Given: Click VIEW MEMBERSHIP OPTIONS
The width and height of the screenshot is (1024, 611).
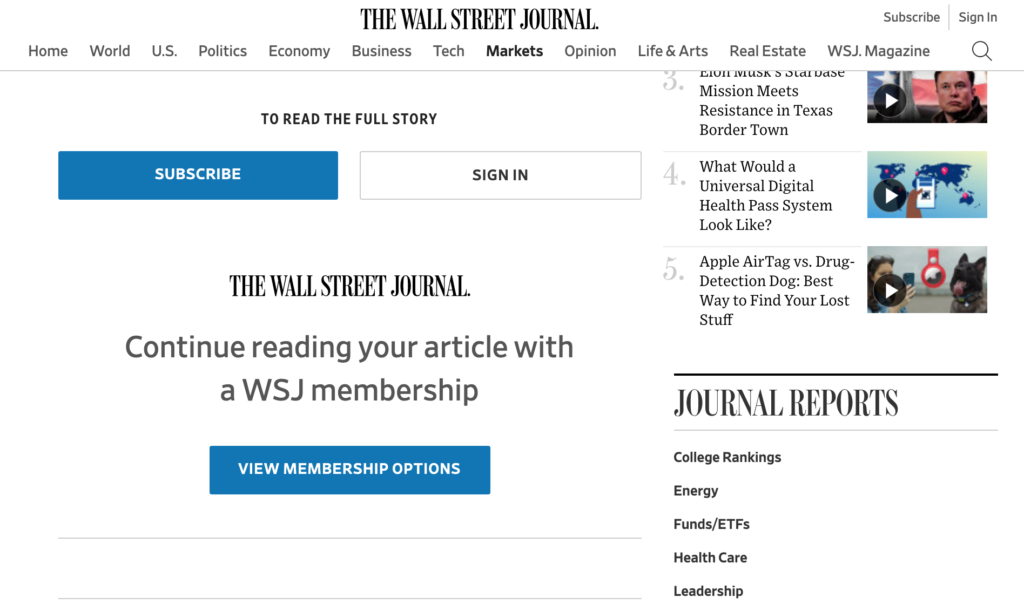Looking at the screenshot, I should coord(349,469).
